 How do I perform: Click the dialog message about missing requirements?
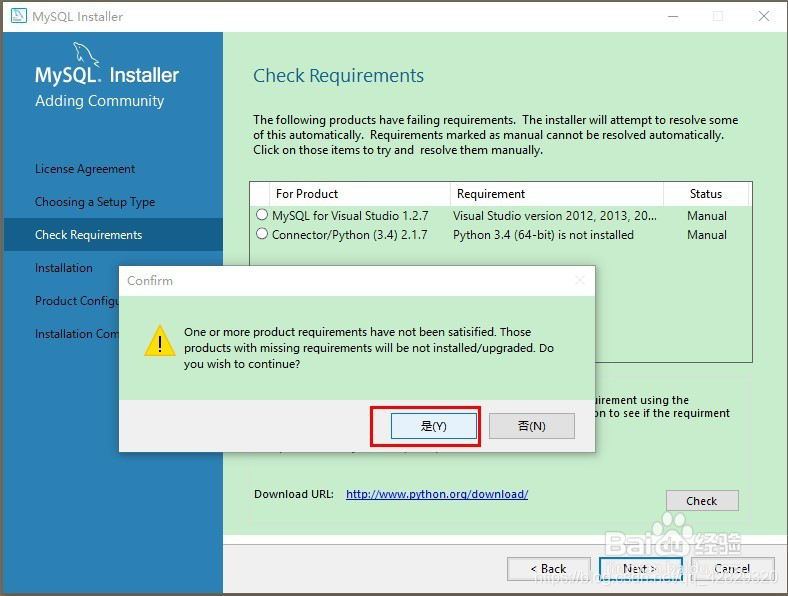pos(369,348)
